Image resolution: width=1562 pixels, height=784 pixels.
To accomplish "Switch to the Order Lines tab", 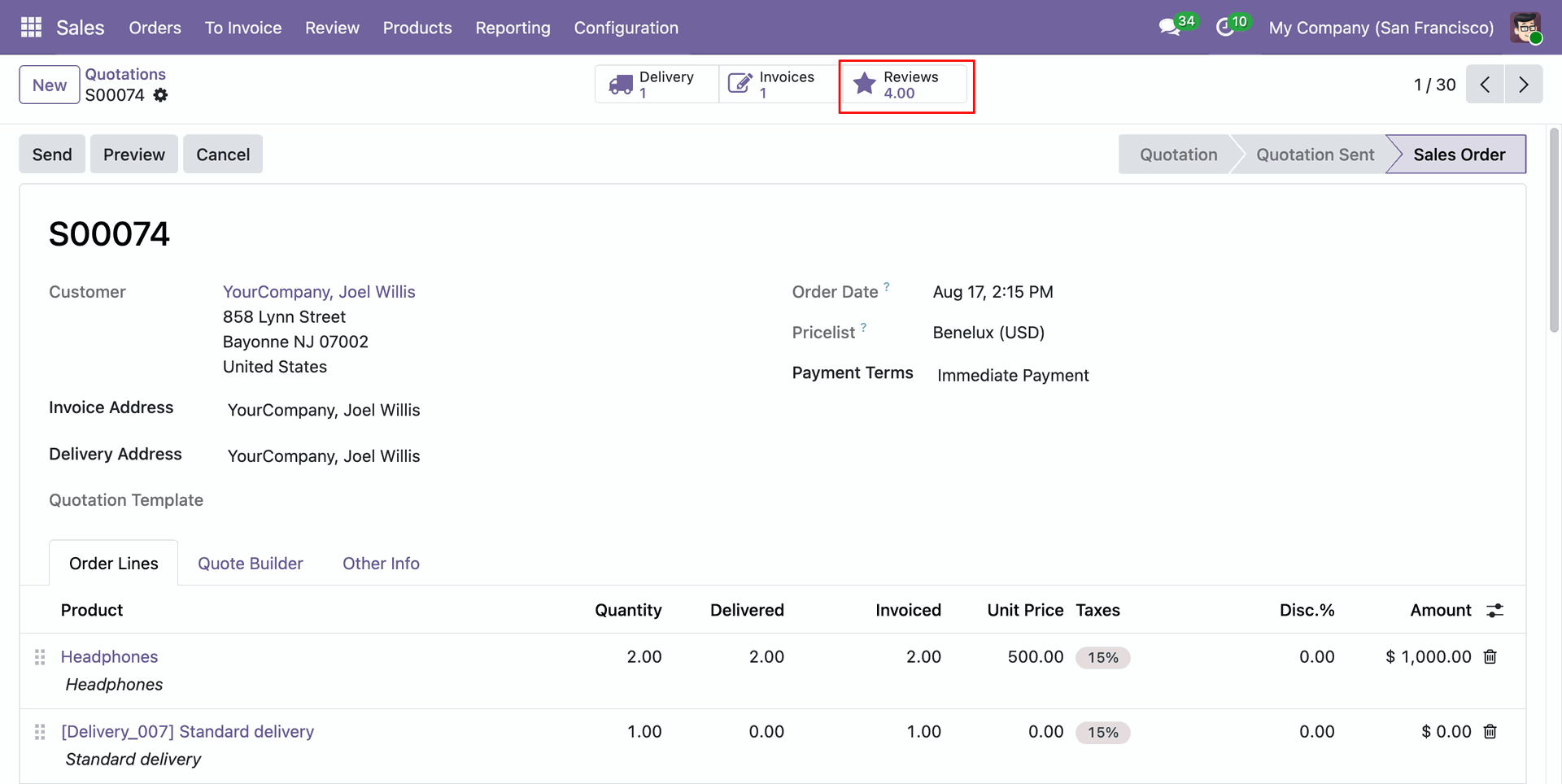I will coord(114,564).
